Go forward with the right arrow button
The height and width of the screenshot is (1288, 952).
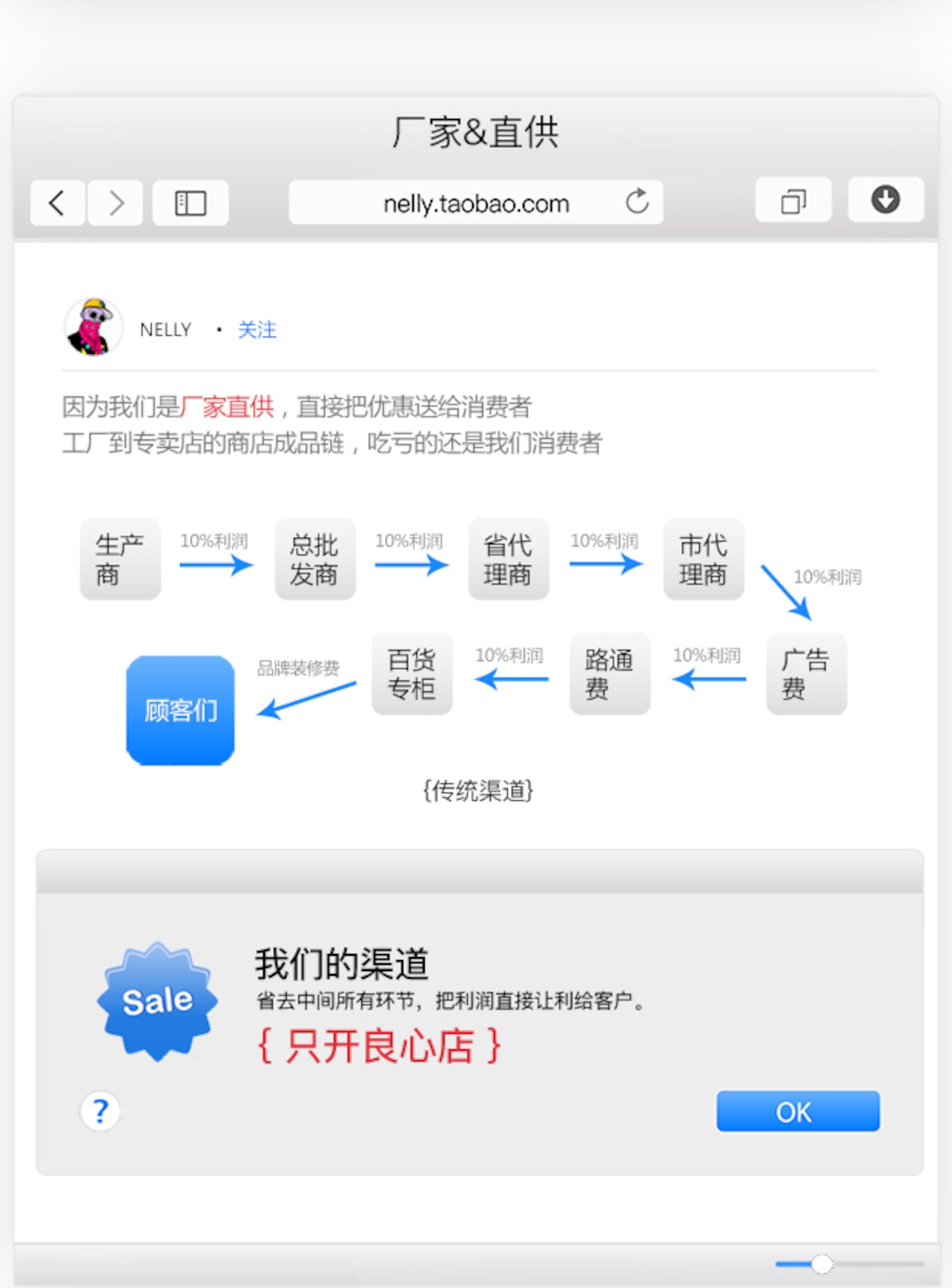click(115, 202)
